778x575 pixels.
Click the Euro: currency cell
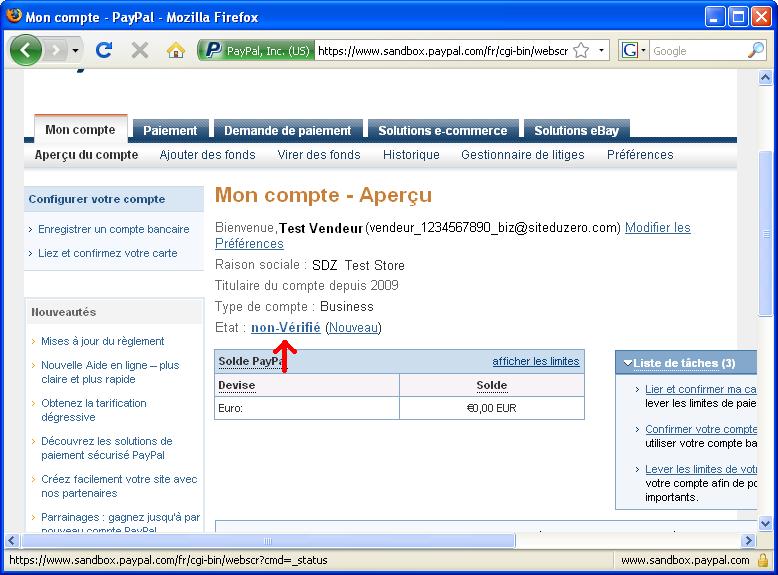click(x=307, y=408)
